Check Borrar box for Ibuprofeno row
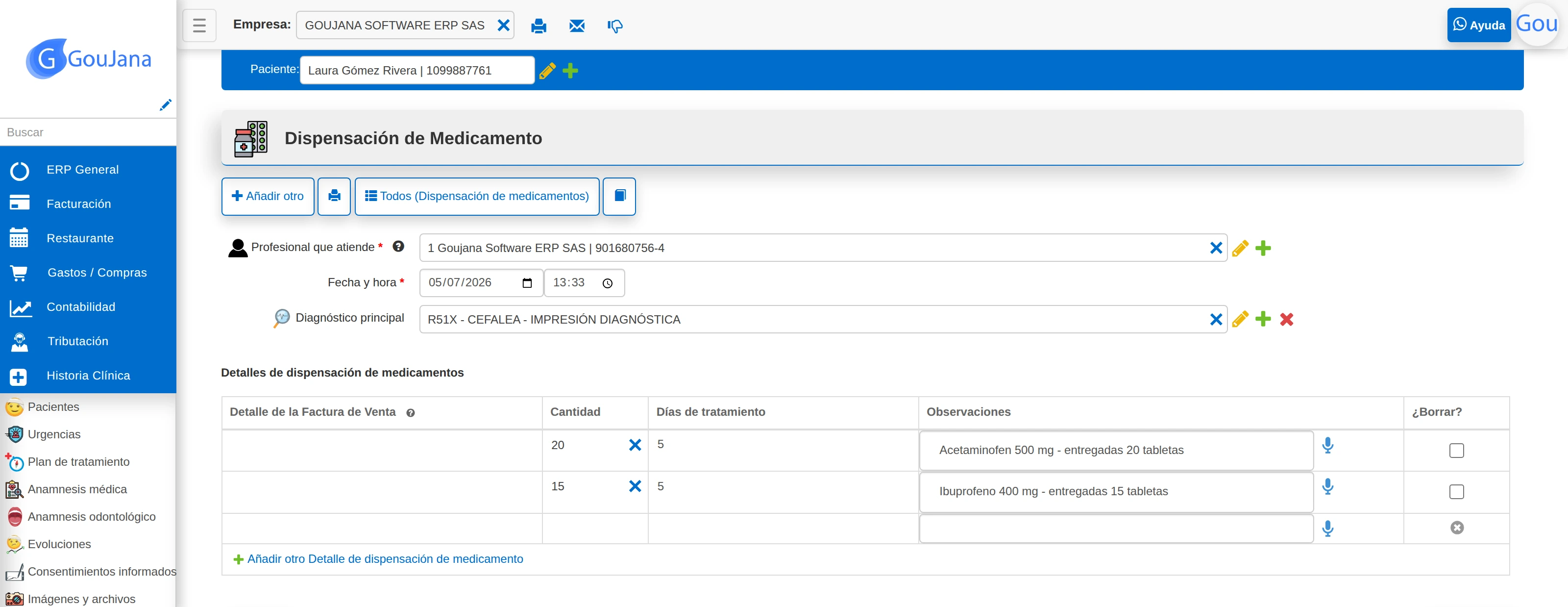 [x=1456, y=492]
